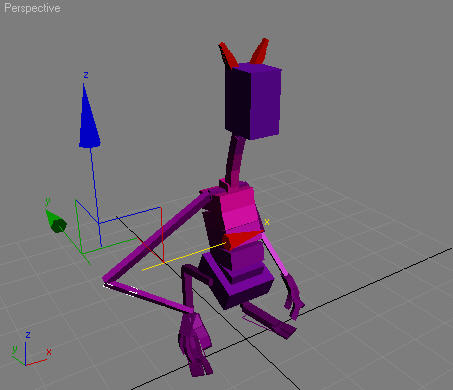
Task: Select the green Y-axis gizmo arrow
Action: [x=56, y=221]
